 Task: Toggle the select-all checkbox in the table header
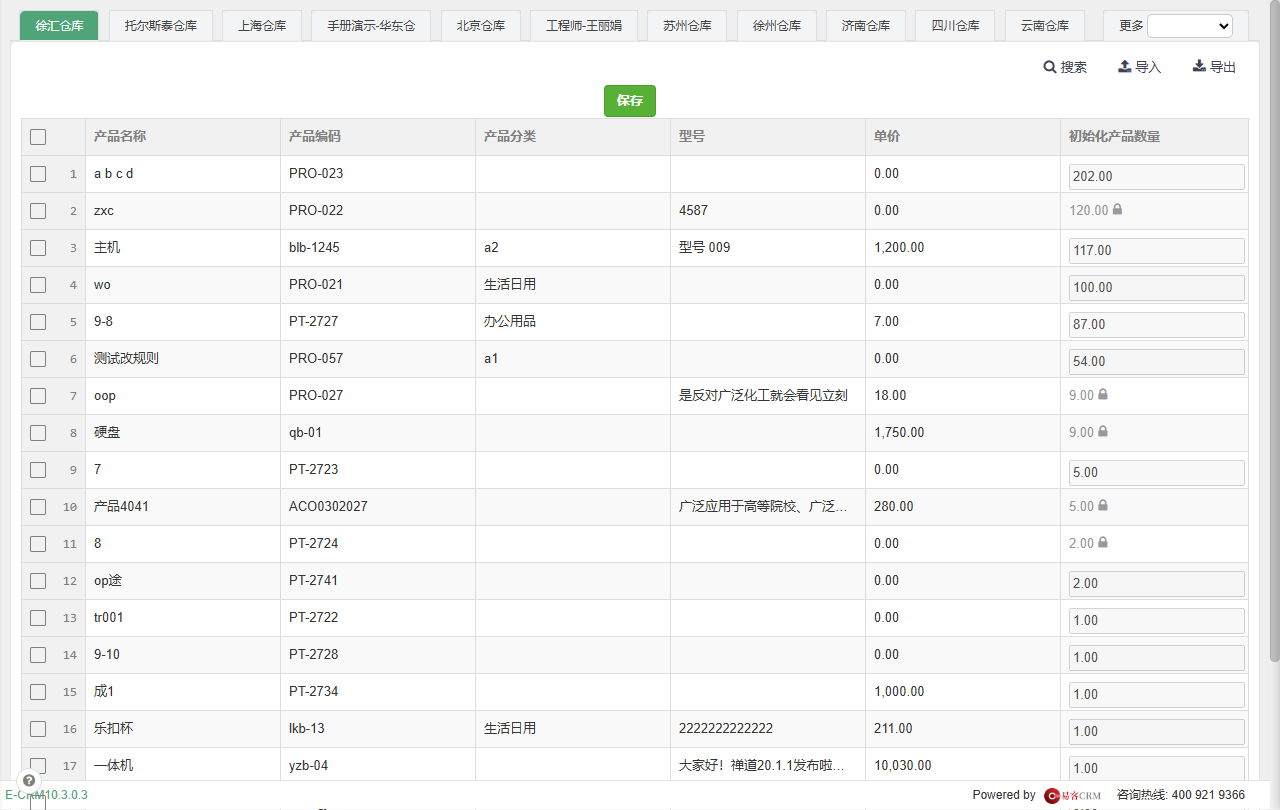[x=38, y=137]
